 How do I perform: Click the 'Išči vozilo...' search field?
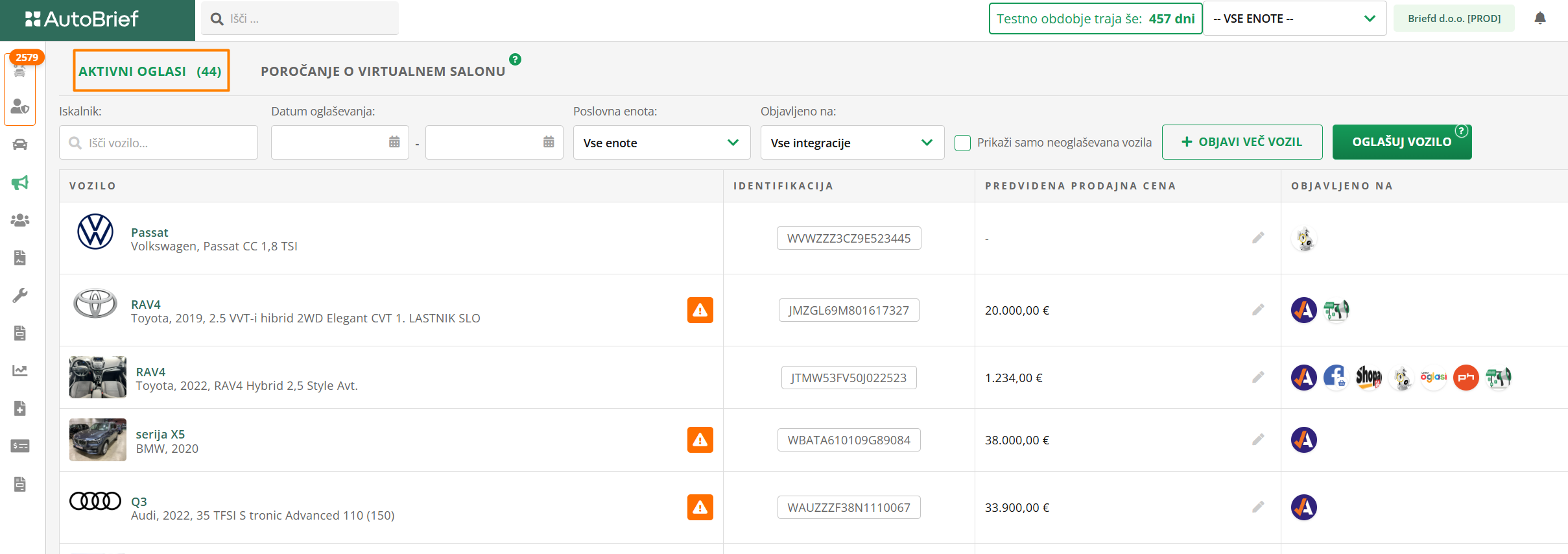tap(159, 143)
